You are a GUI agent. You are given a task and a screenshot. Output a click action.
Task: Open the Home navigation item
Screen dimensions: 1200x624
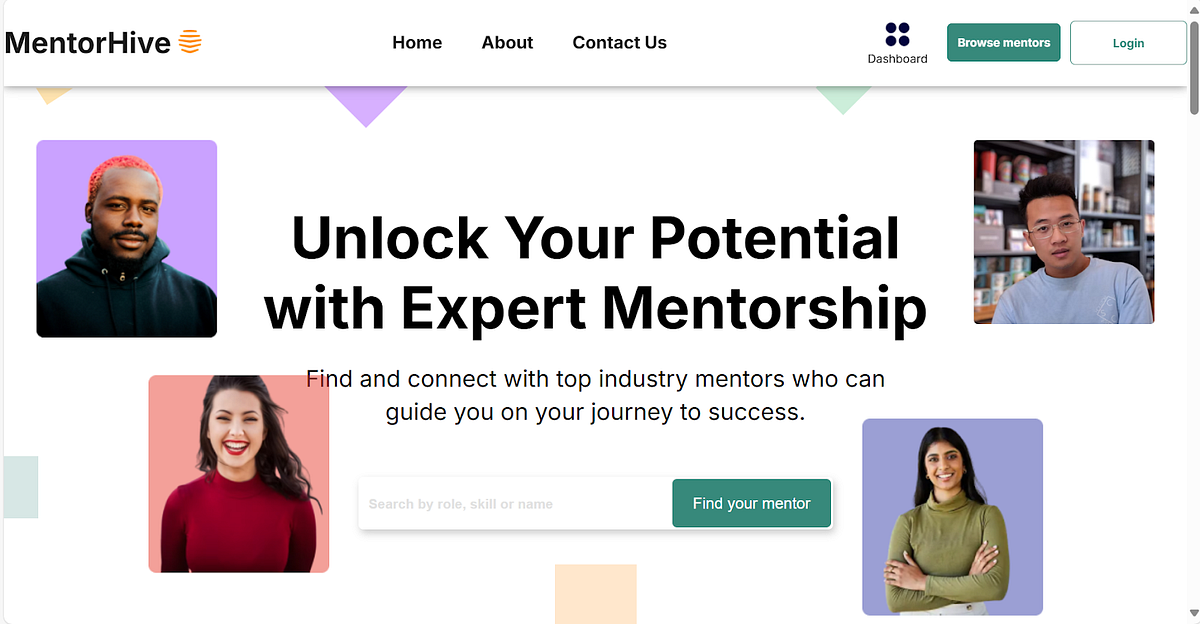click(x=416, y=42)
